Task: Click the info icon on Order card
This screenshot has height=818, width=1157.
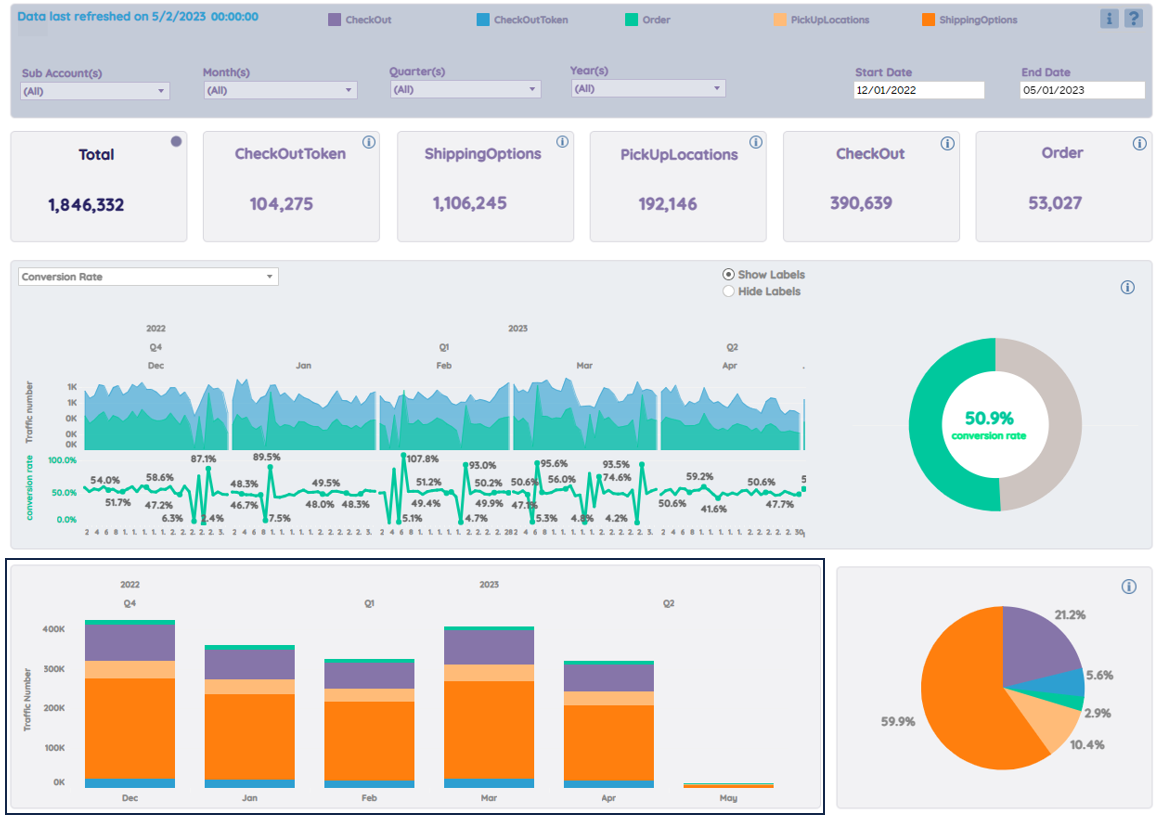Action: coord(1139,143)
